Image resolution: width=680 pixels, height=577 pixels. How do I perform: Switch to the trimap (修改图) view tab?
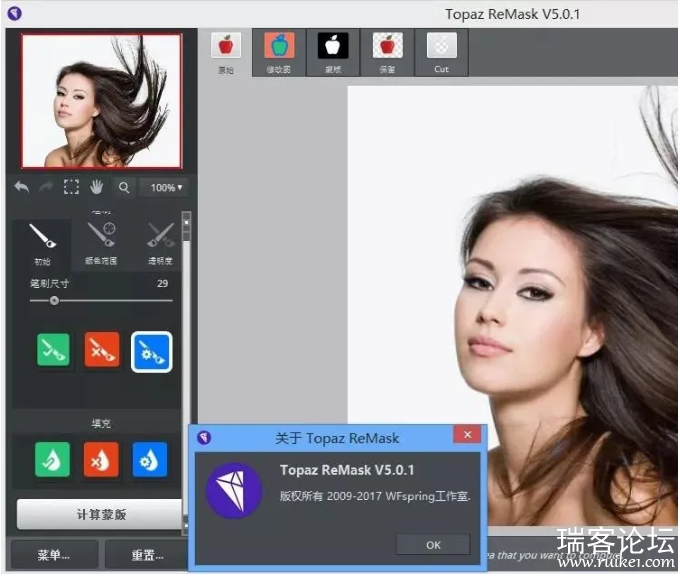(x=279, y=53)
